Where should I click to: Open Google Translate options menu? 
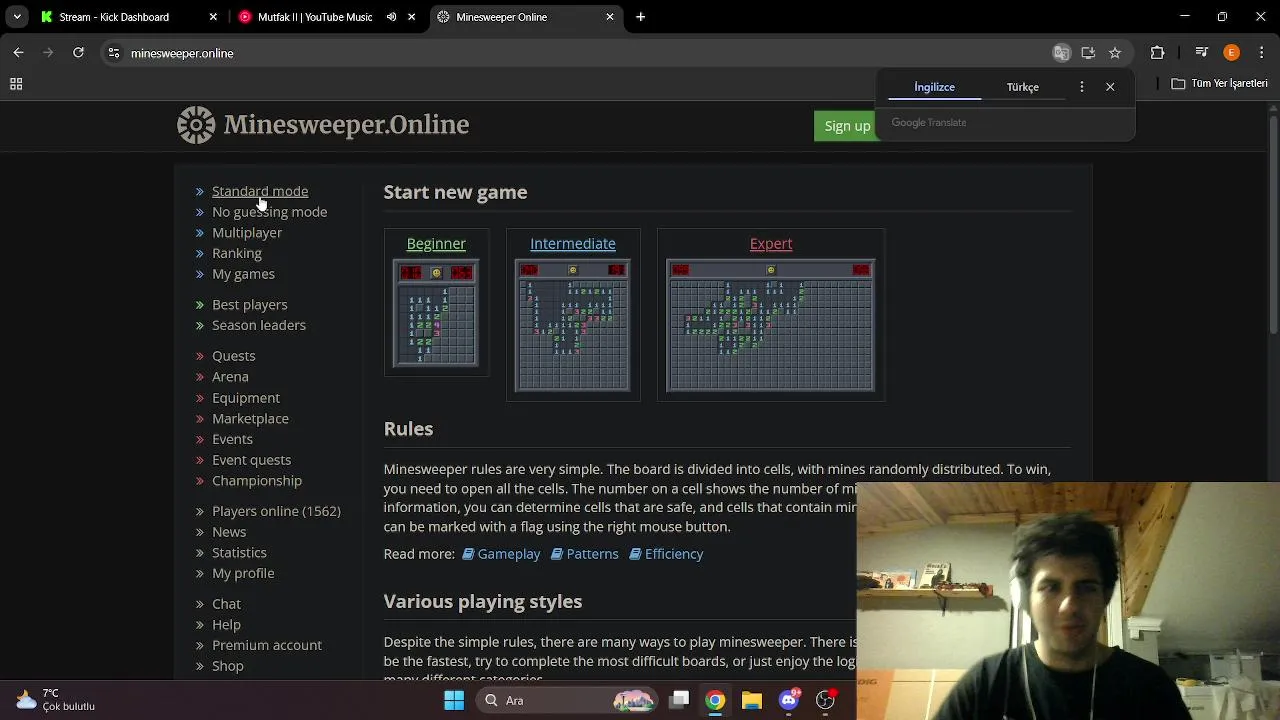(x=1081, y=87)
